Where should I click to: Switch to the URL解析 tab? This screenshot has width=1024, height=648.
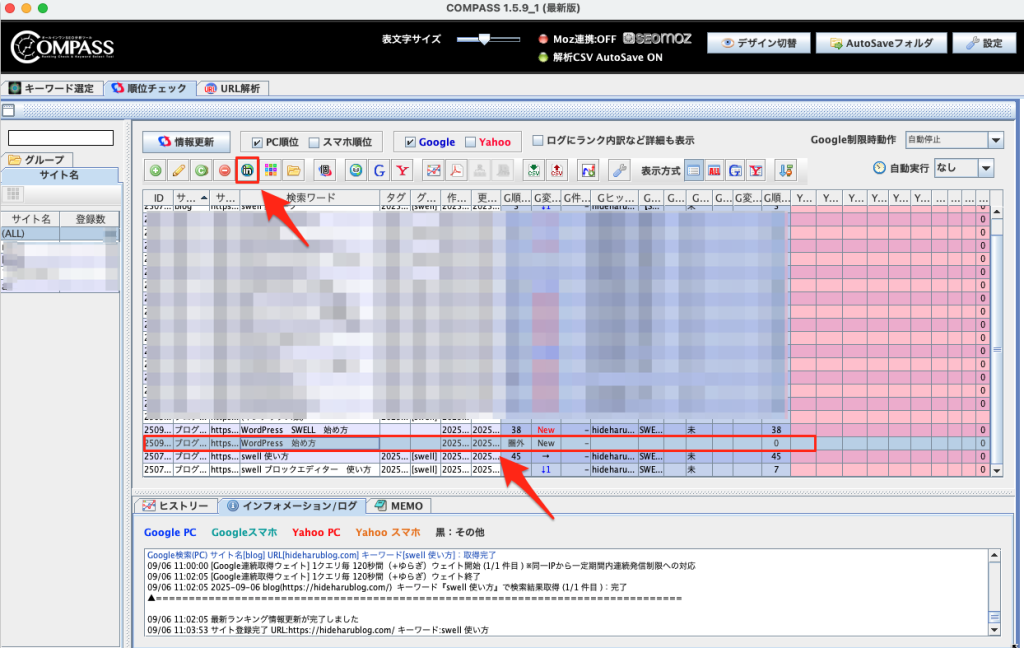click(x=232, y=89)
